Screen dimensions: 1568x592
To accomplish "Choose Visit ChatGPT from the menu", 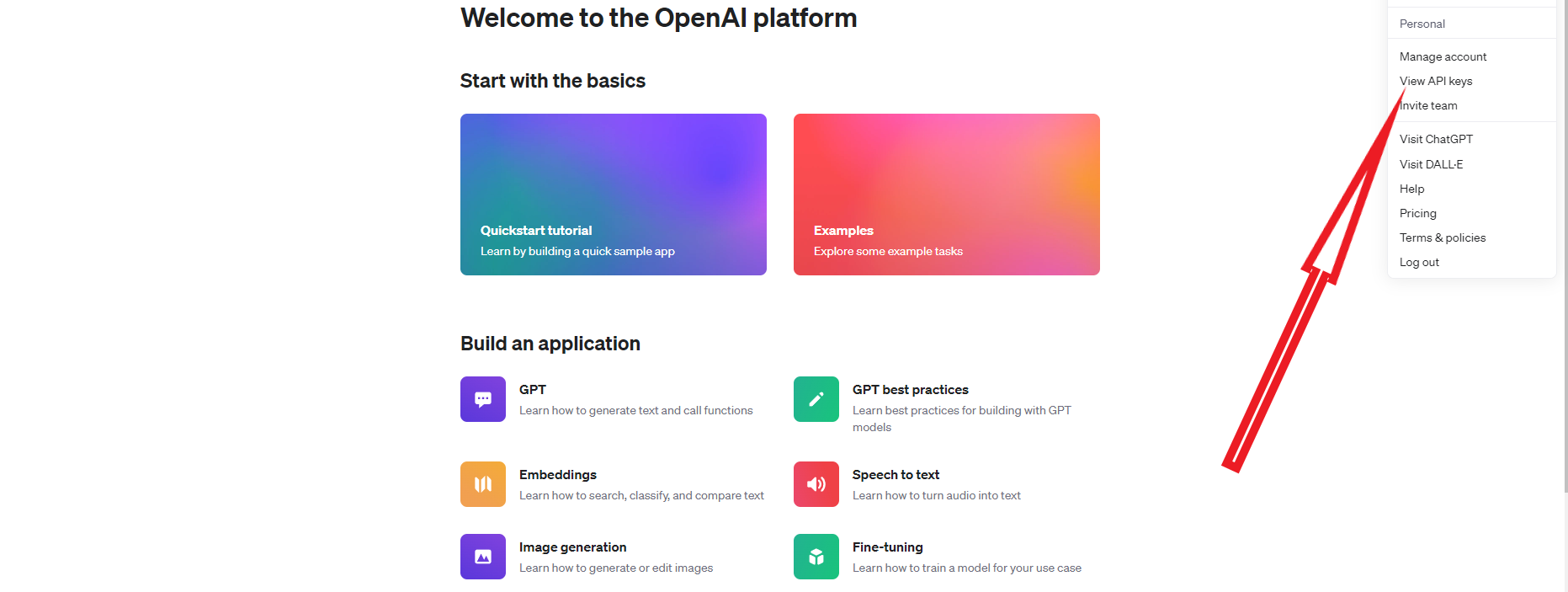I will coord(1436,139).
